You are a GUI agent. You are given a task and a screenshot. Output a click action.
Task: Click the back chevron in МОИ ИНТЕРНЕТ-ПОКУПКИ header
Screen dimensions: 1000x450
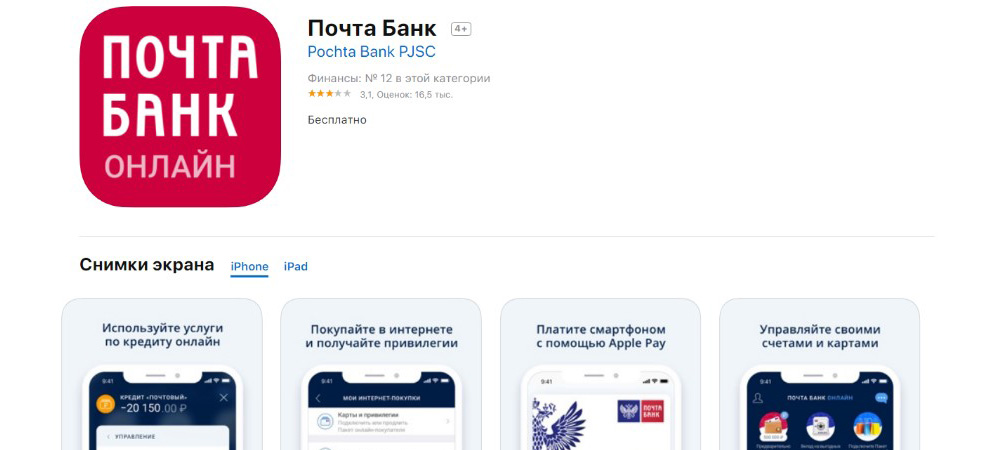tap(318, 398)
